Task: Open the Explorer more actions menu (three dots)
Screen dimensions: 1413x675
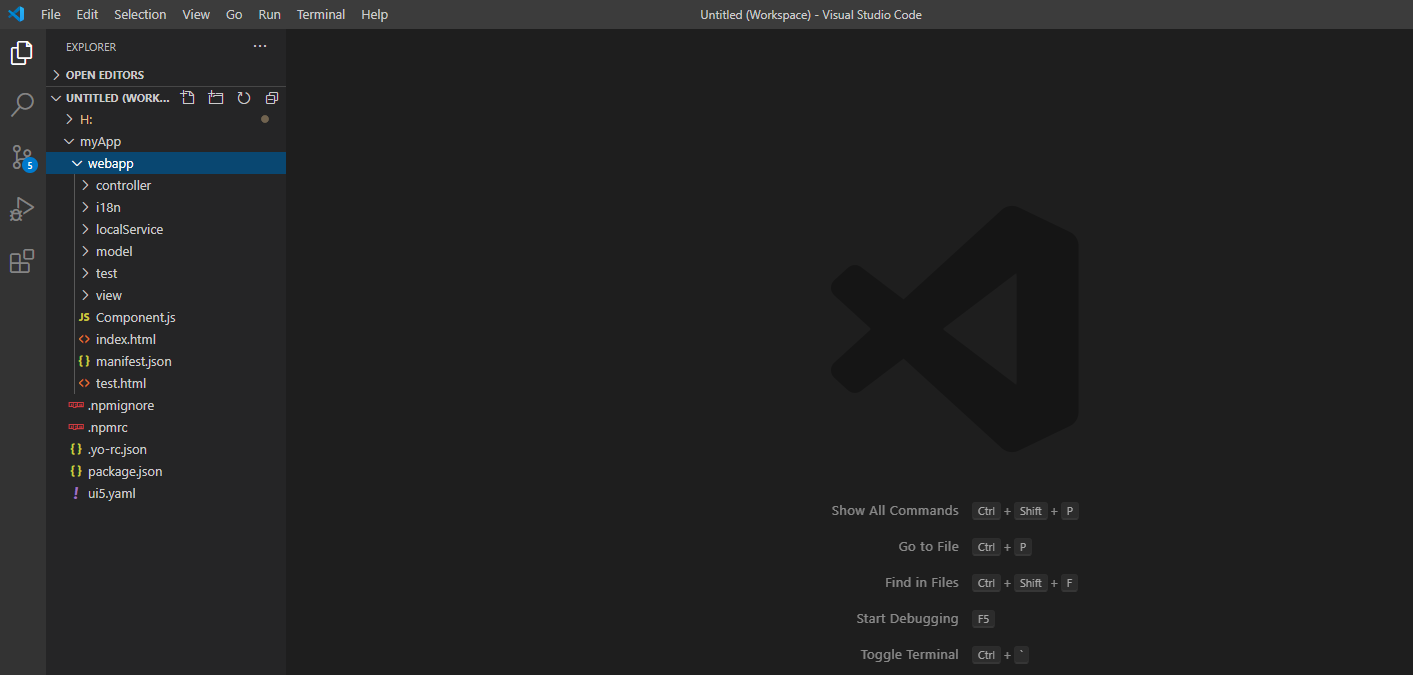Action: pos(260,47)
